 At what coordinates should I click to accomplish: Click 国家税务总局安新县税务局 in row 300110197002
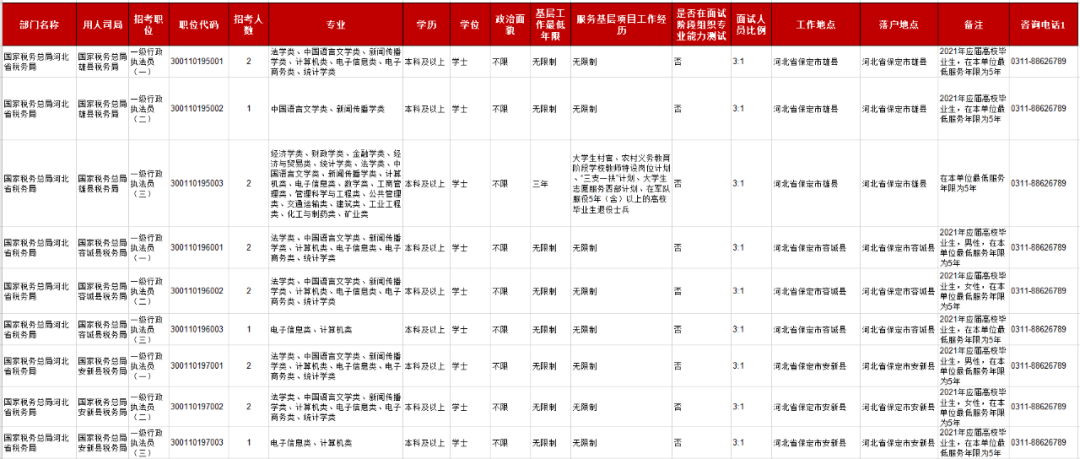(x=102, y=407)
